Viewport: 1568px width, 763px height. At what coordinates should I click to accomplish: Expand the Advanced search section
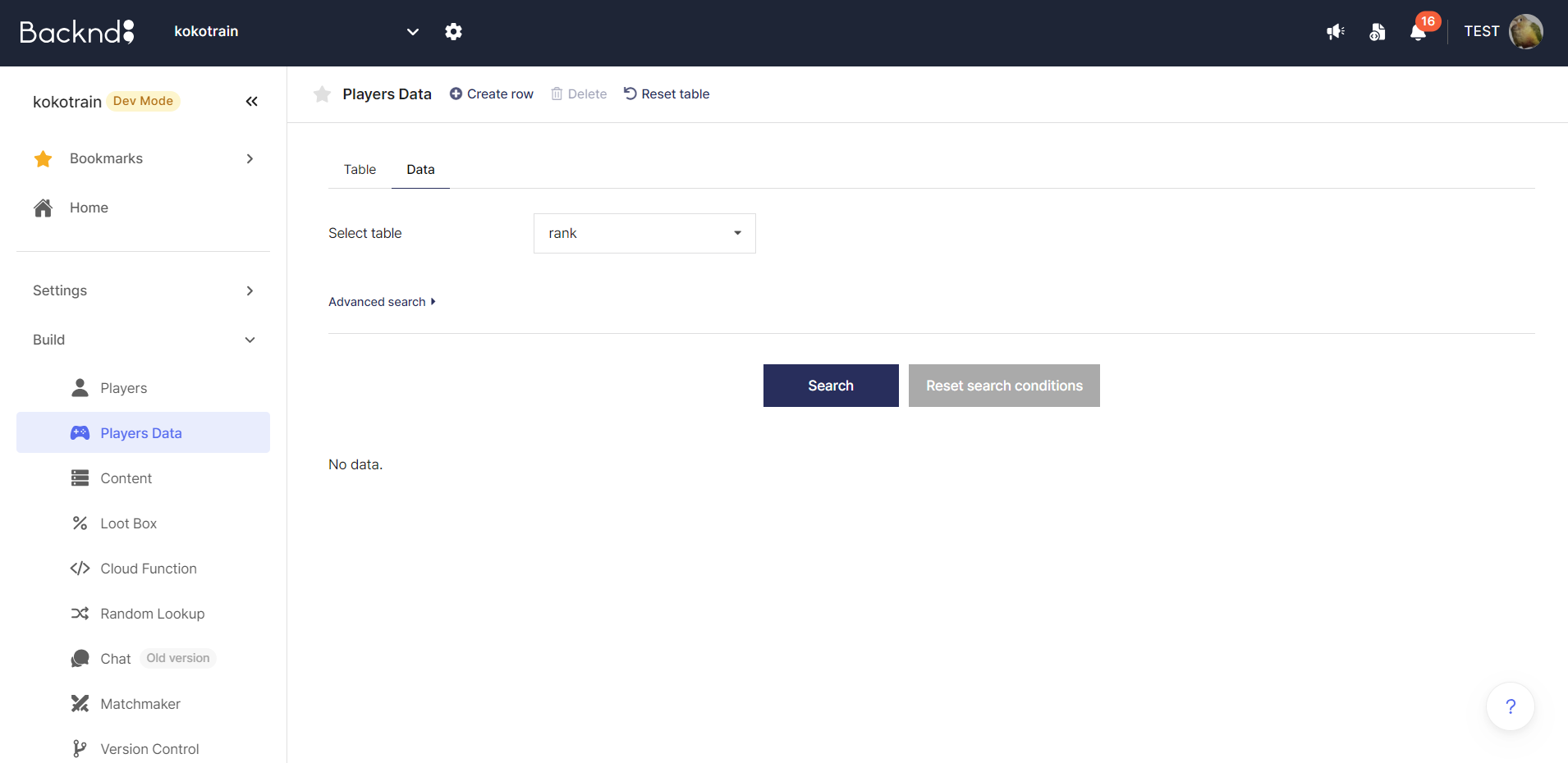pos(382,302)
